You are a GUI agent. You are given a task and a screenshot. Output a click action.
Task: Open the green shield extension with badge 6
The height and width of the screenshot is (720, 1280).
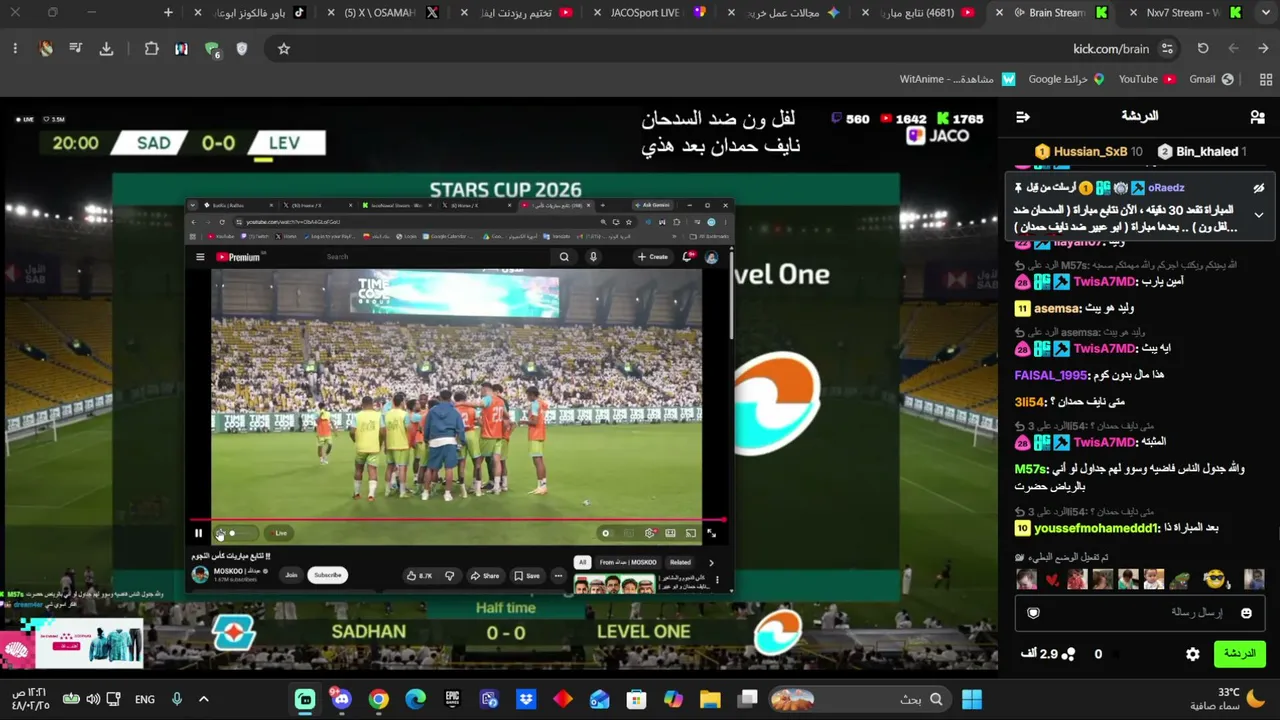pyautogui.click(x=212, y=49)
